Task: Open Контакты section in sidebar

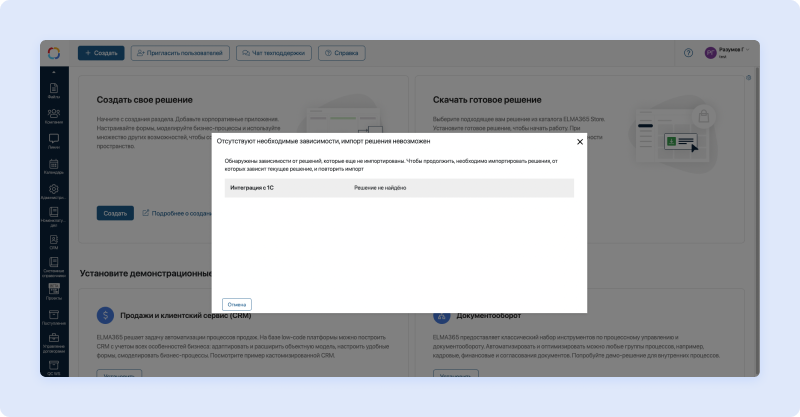Action: pyautogui.click(x=54, y=115)
